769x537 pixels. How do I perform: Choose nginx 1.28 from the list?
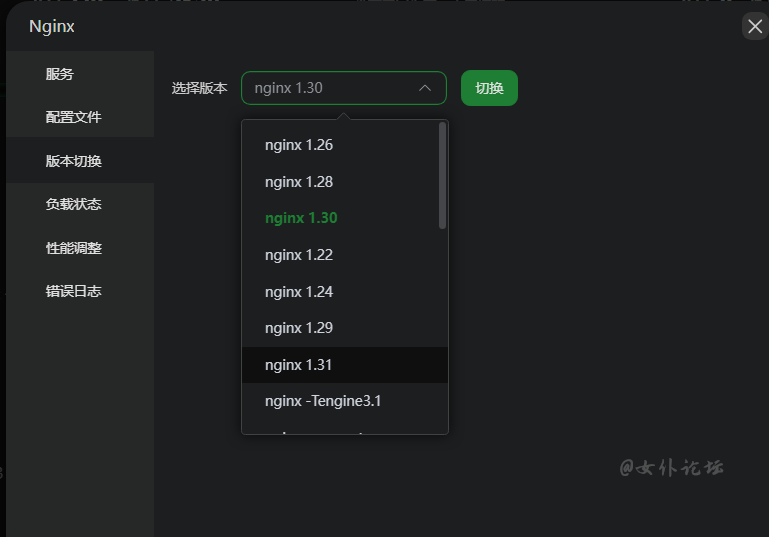point(344,182)
